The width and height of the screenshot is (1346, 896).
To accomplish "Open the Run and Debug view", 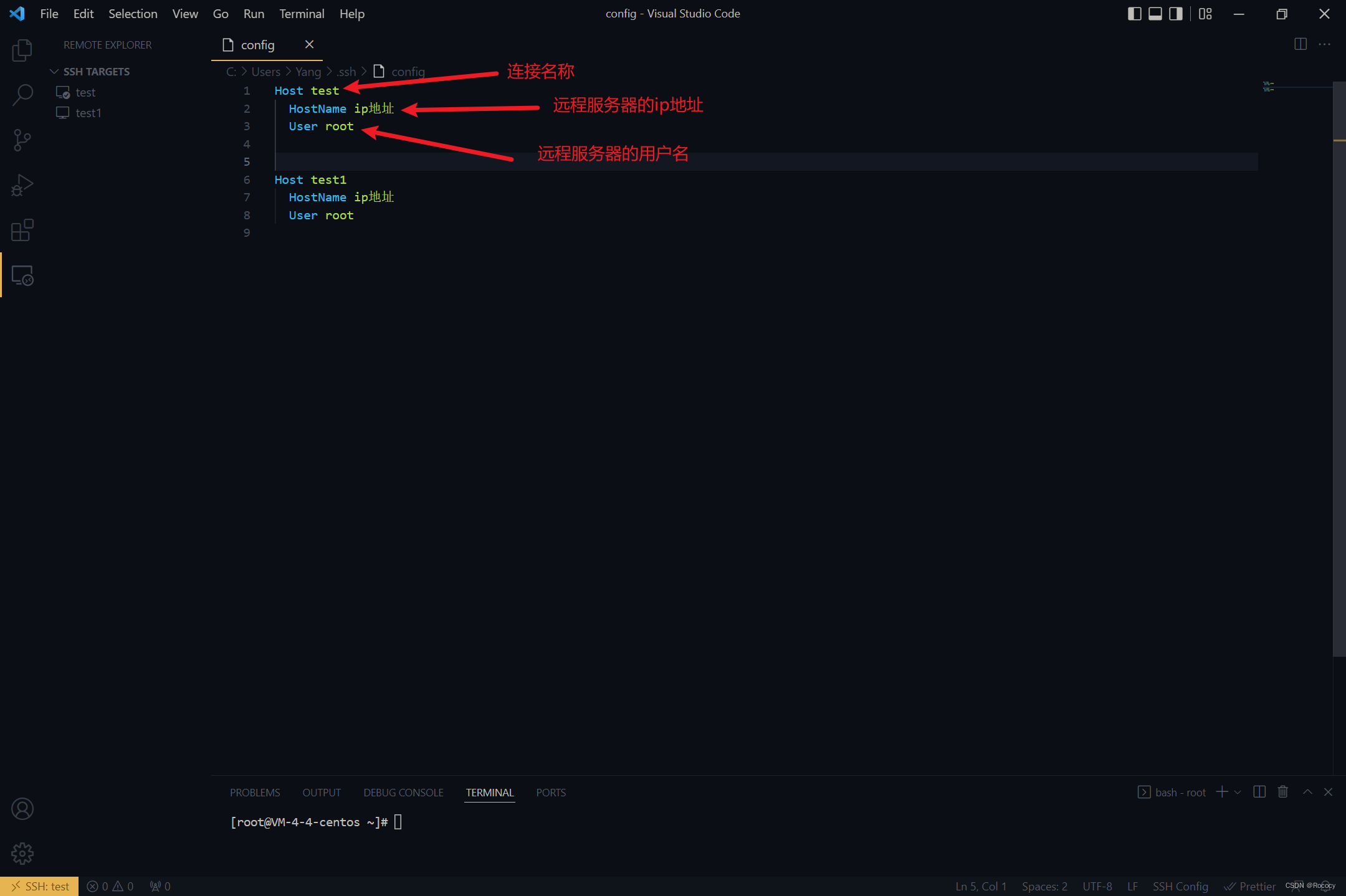I will click(x=22, y=185).
